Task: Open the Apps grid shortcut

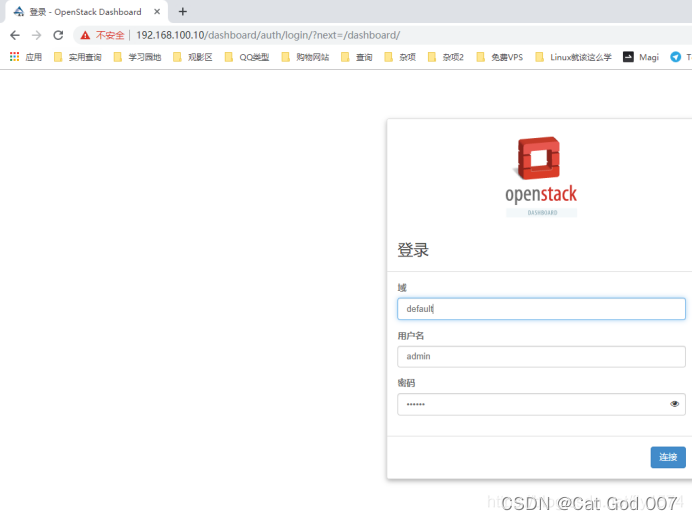Action: click(x=26, y=57)
